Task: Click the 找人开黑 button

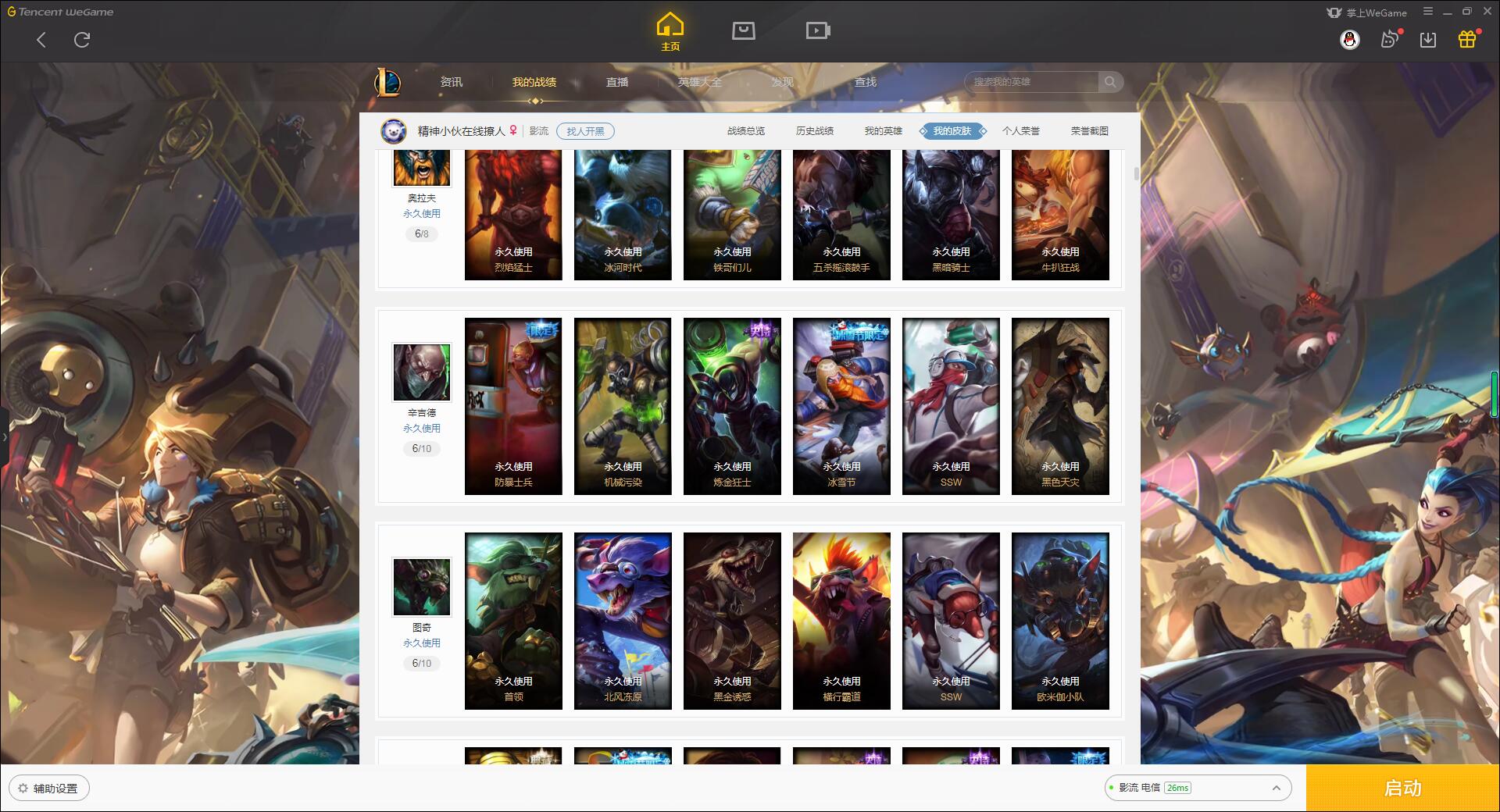Action: [585, 131]
